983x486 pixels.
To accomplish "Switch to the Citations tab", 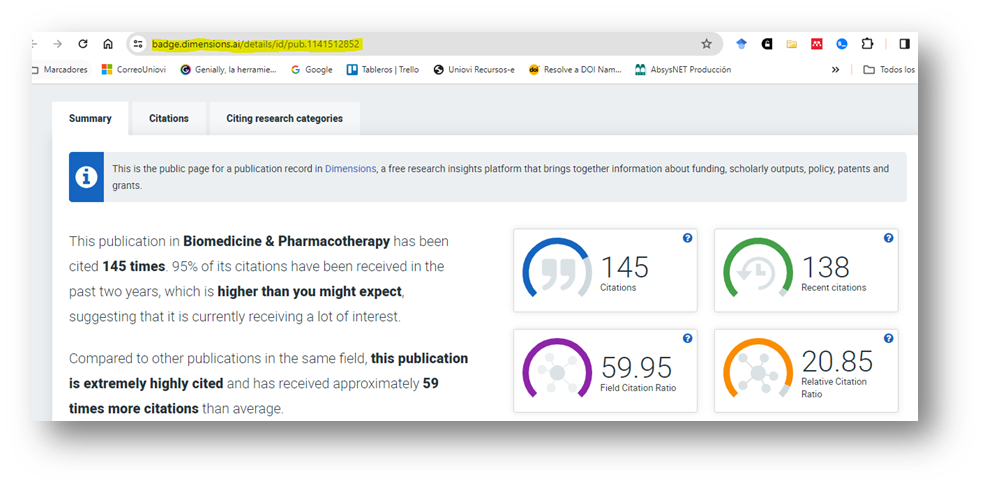I will click(x=168, y=118).
